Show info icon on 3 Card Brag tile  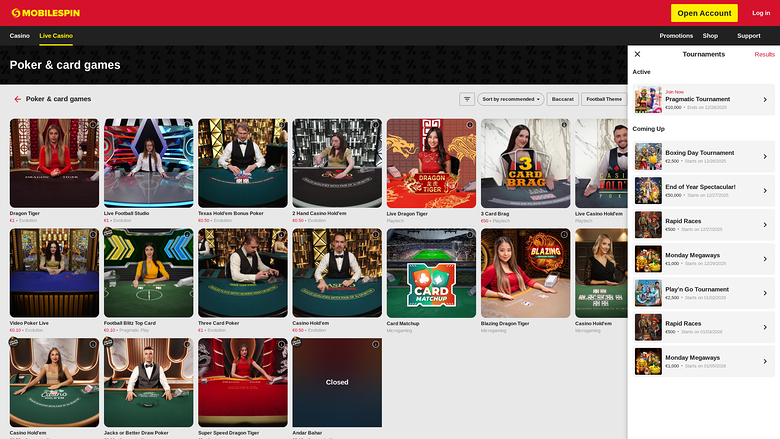point(564,125)
